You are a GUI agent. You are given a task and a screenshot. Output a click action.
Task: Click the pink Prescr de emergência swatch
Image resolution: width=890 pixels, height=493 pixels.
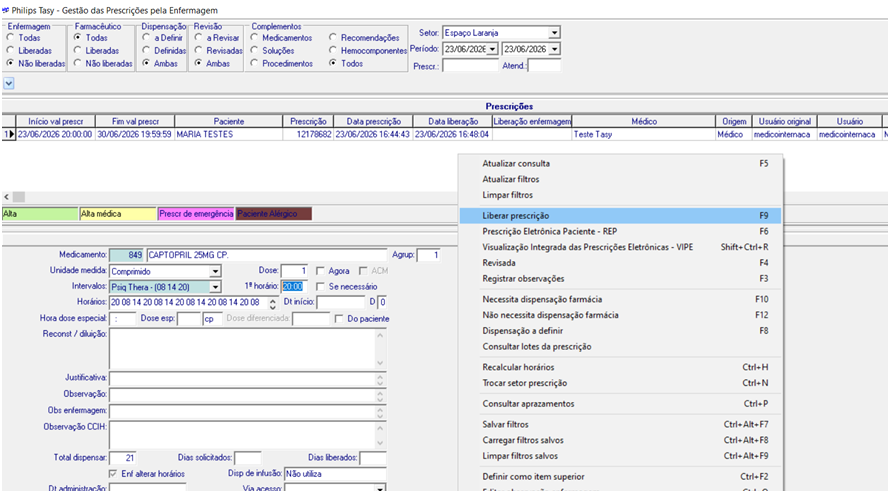(x=196, y=214)
